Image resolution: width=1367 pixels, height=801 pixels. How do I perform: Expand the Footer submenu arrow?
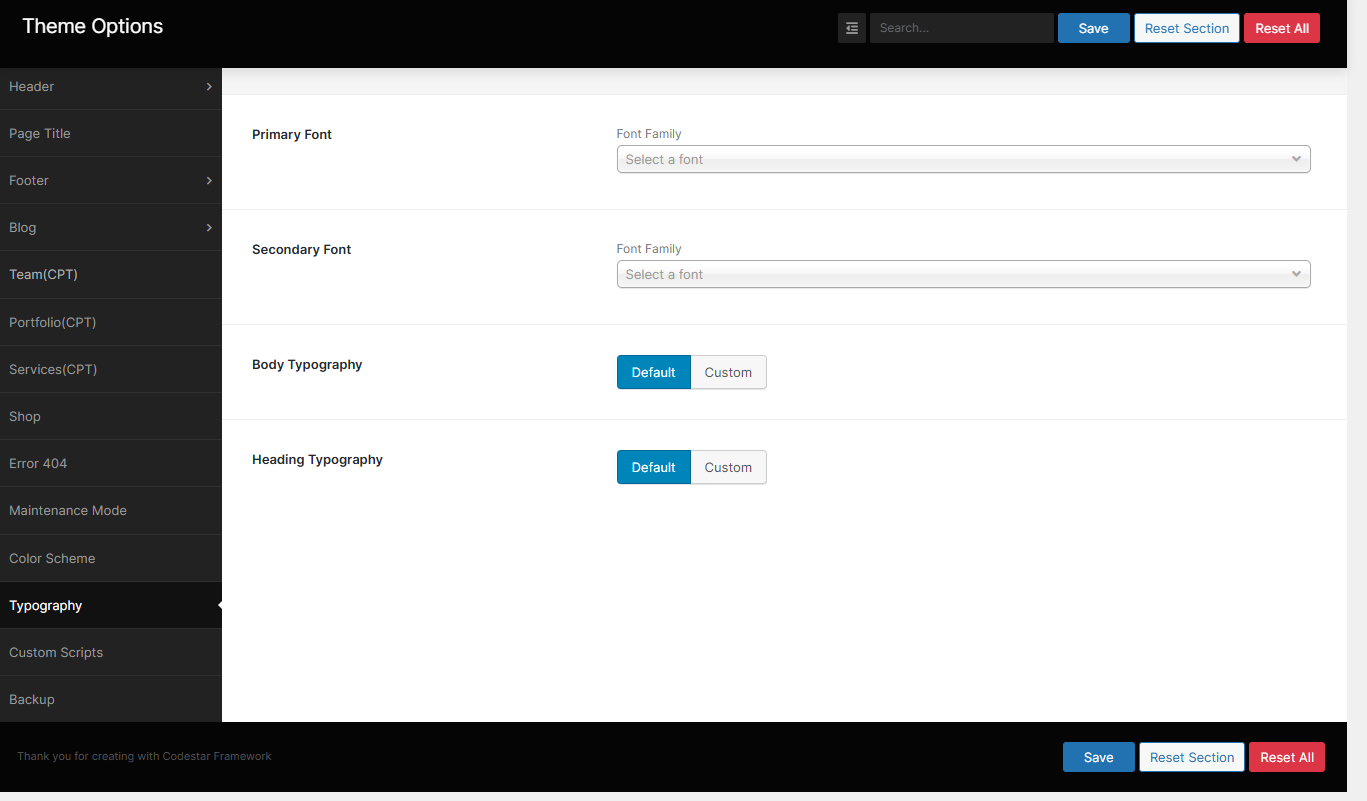click(209, 181)
